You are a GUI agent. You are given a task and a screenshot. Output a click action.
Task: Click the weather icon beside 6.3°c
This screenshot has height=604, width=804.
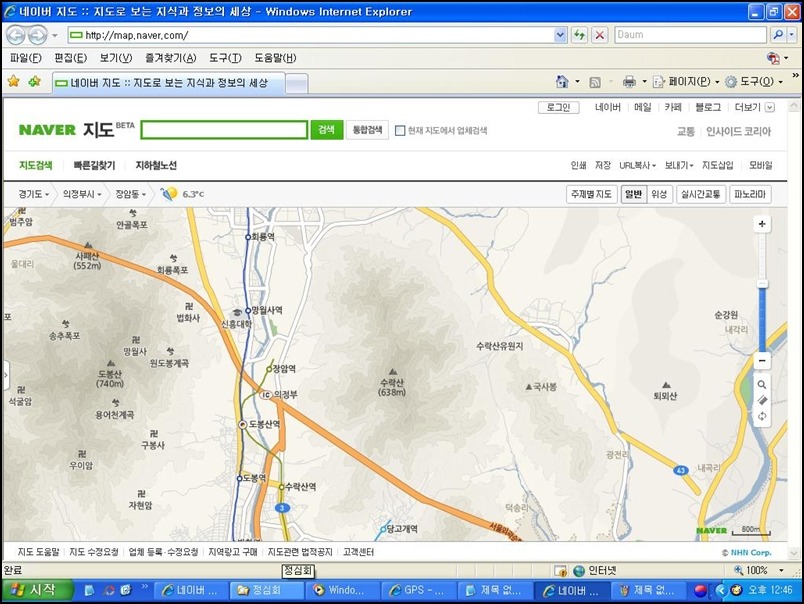169,194
